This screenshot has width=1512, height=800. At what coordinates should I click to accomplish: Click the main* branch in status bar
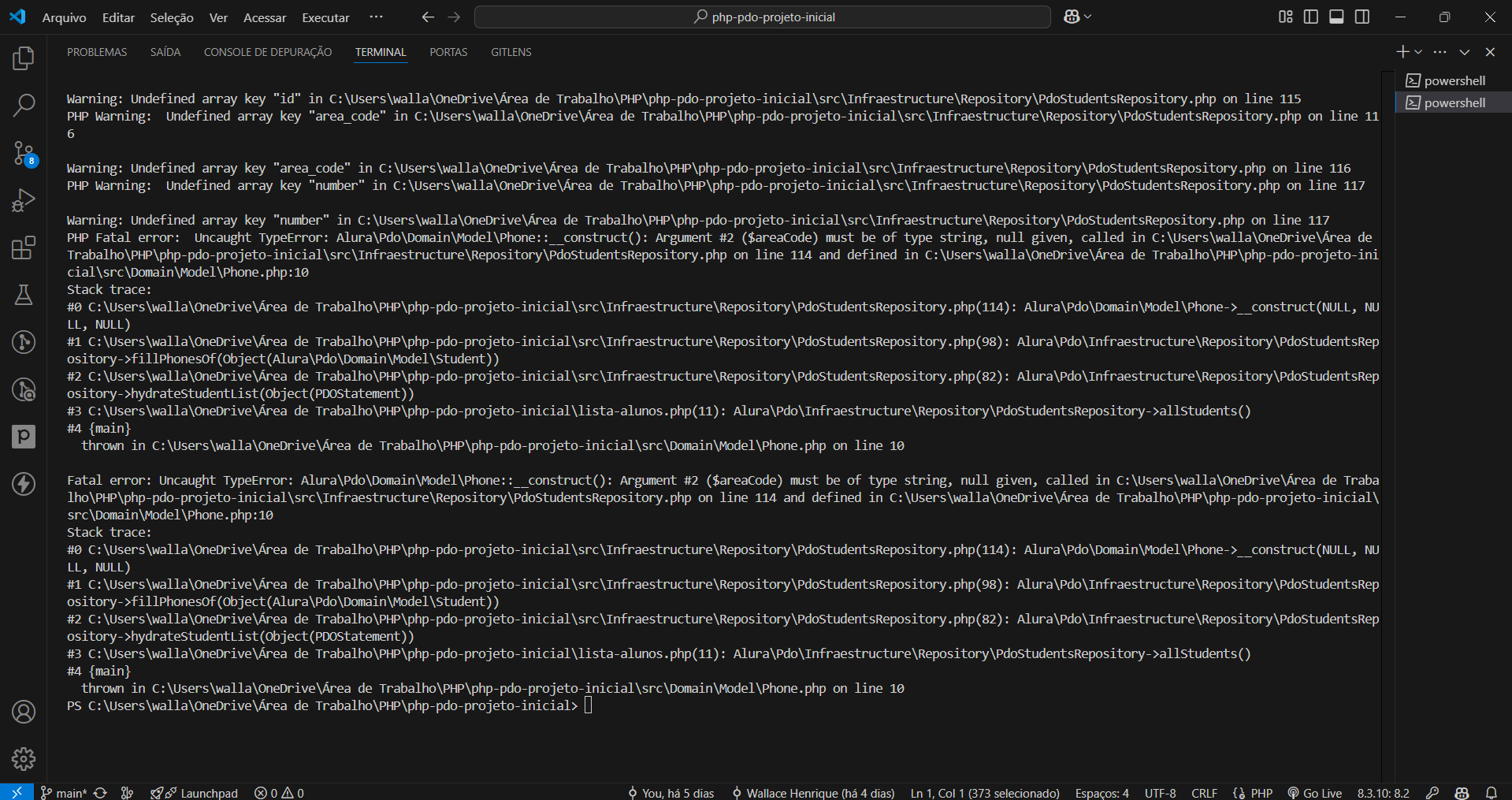[x=63, y=793]
